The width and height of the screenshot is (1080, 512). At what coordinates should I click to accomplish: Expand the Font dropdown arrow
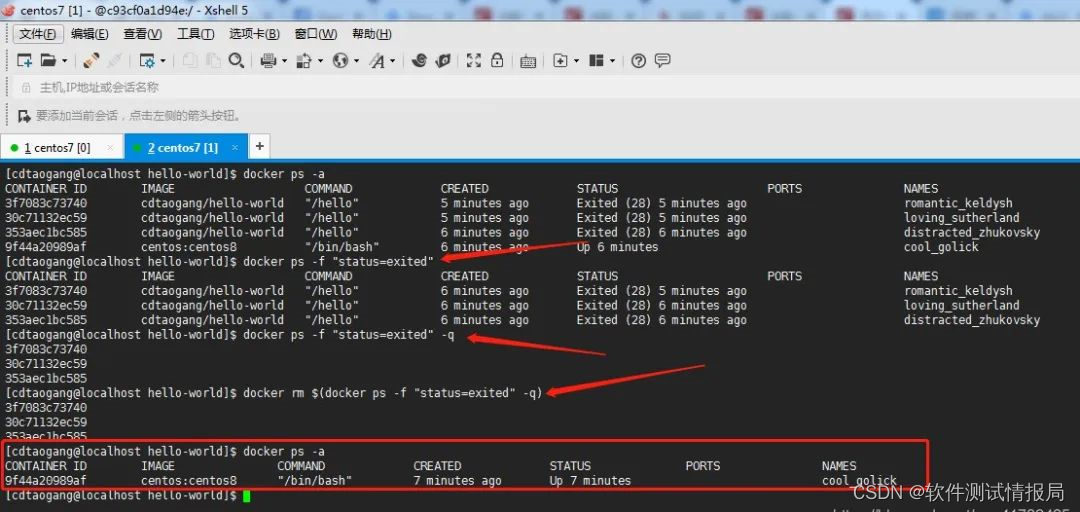(393, 61)
